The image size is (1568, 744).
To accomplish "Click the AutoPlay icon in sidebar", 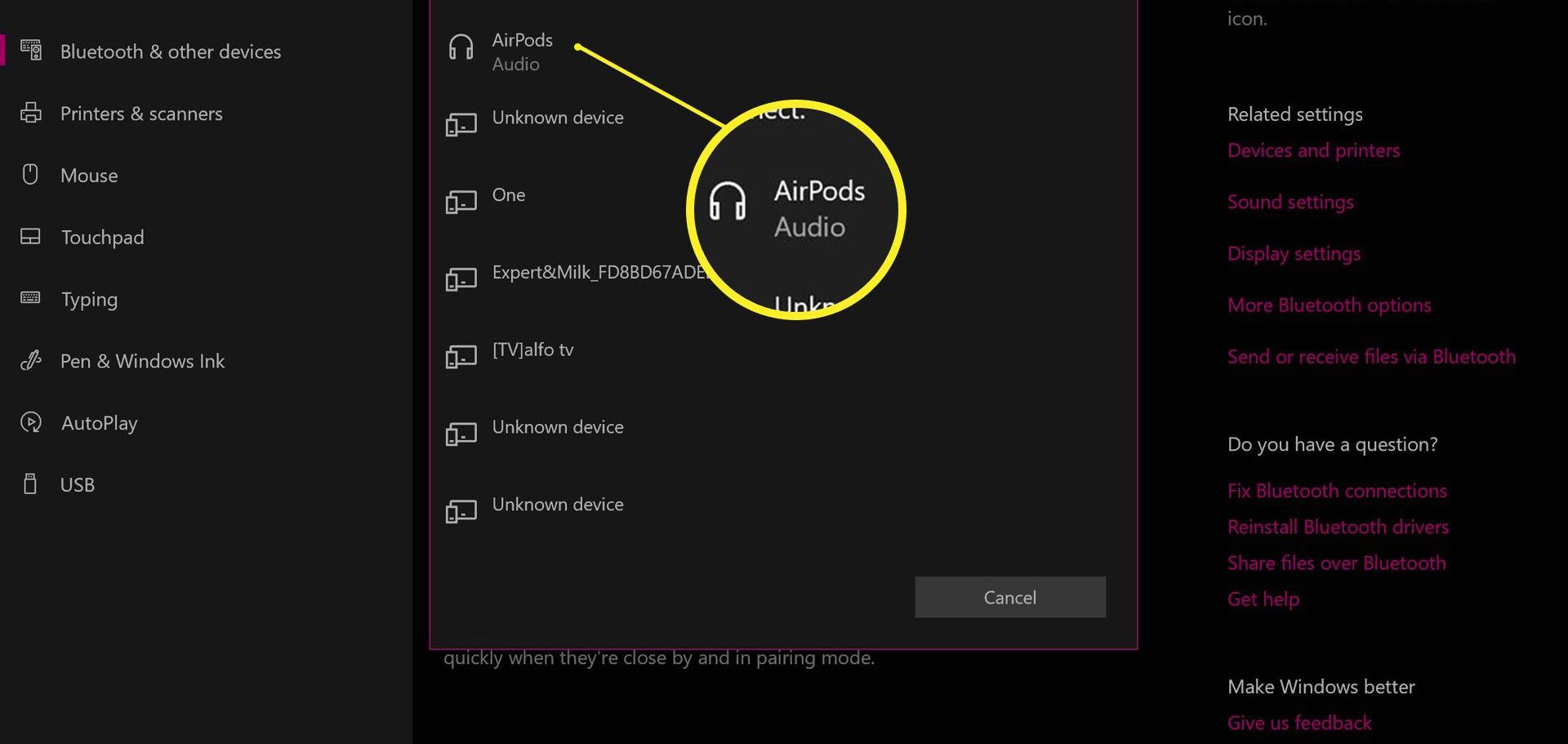I will click(31, 422).
